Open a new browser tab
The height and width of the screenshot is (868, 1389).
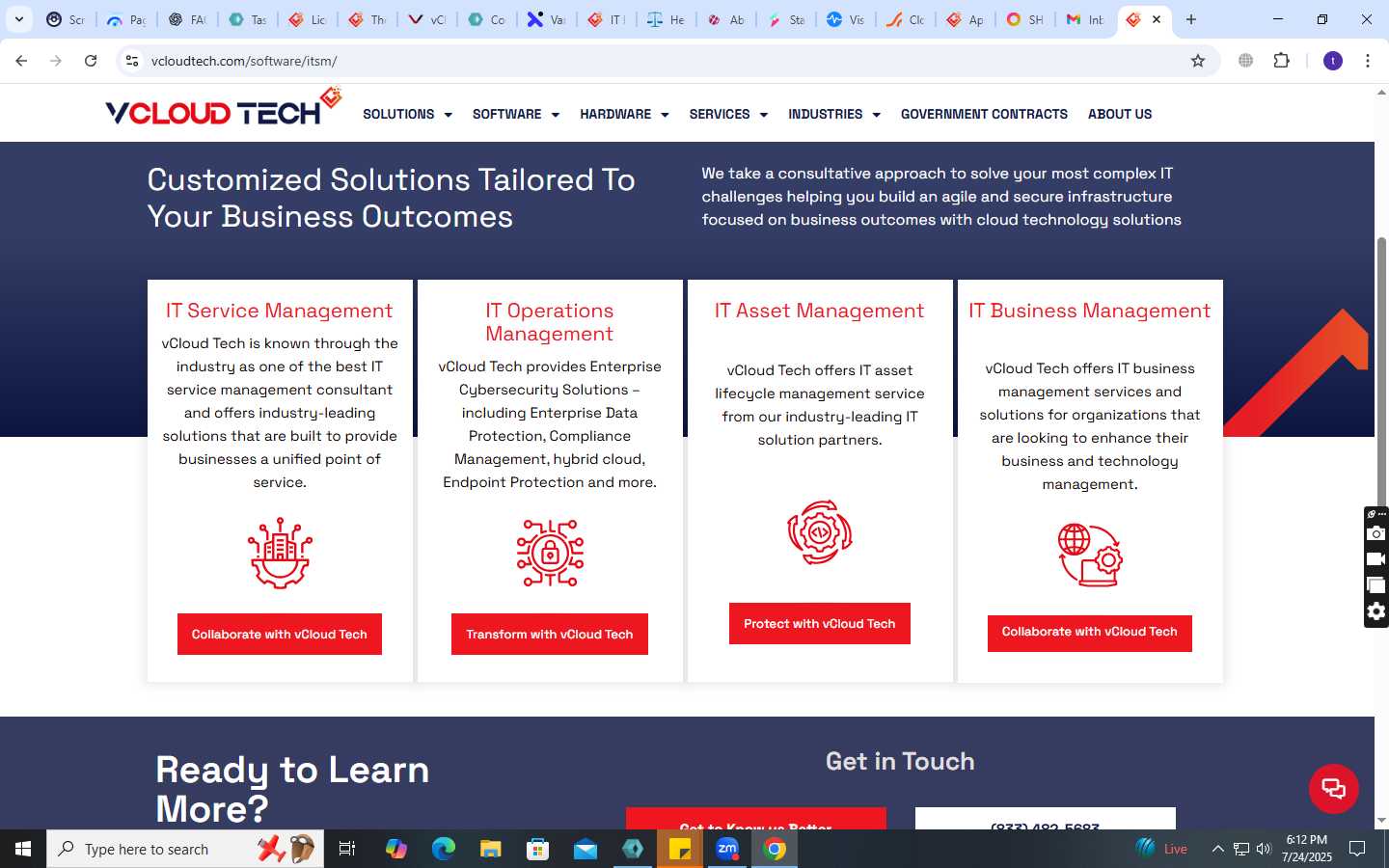(x=1191, y=19)
